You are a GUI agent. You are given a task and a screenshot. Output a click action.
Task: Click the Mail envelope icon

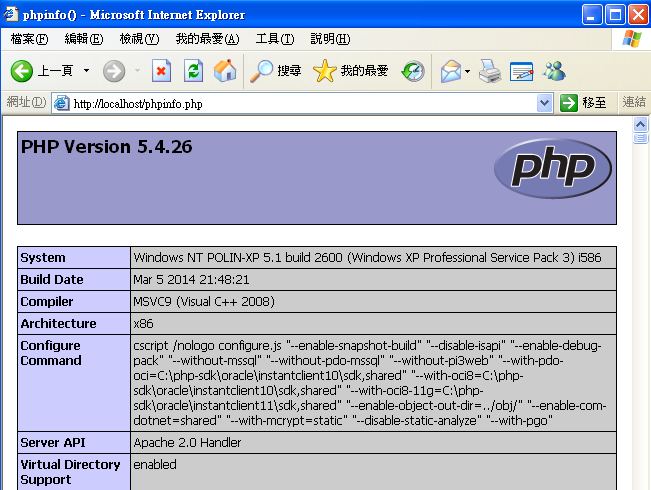coord(451,71)
